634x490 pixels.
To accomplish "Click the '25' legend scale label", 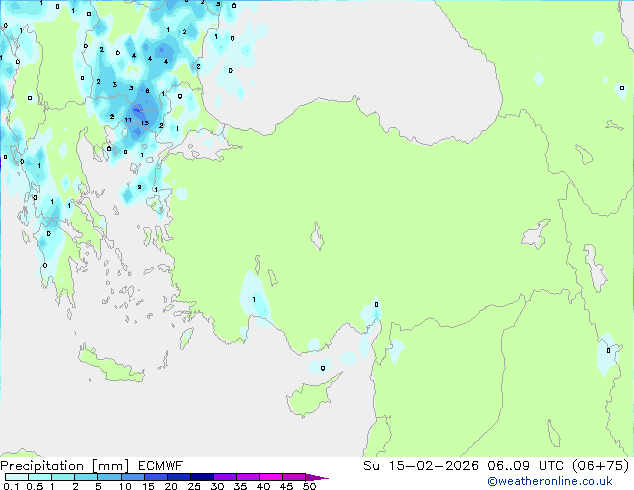I will (194, 486).
